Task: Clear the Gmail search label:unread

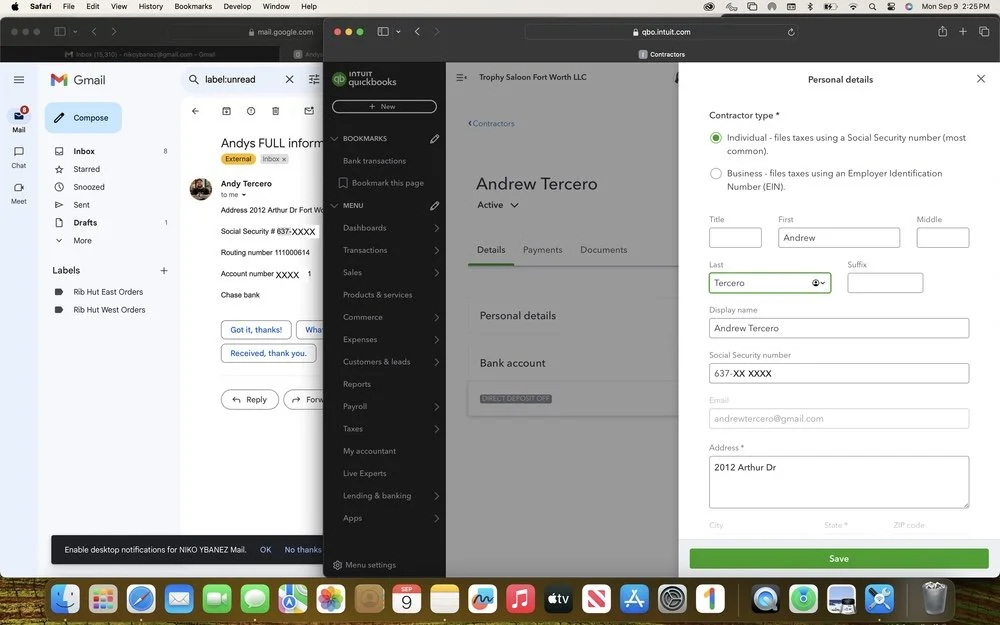Action: (290, 79)
